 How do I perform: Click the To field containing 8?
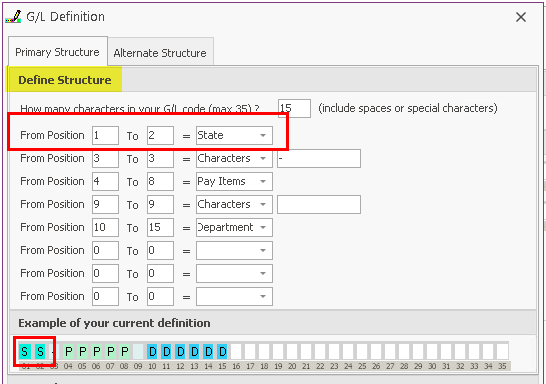[160, 181]
